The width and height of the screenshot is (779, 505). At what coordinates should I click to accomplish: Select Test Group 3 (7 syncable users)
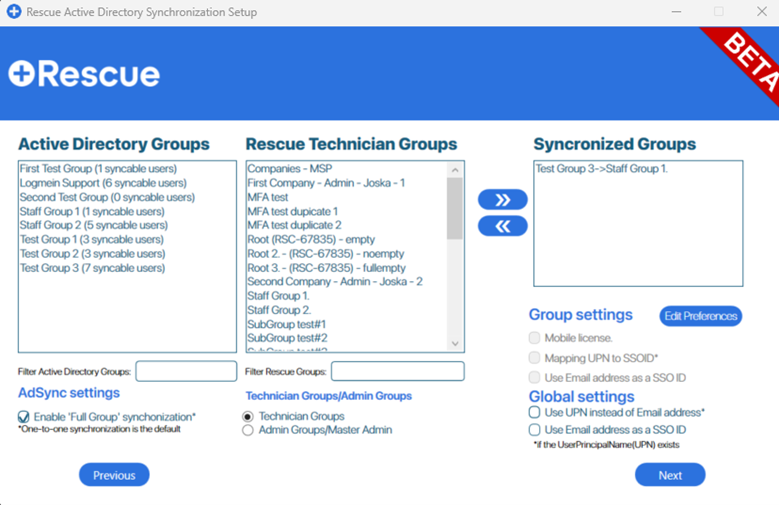click(x=92, y=268)
